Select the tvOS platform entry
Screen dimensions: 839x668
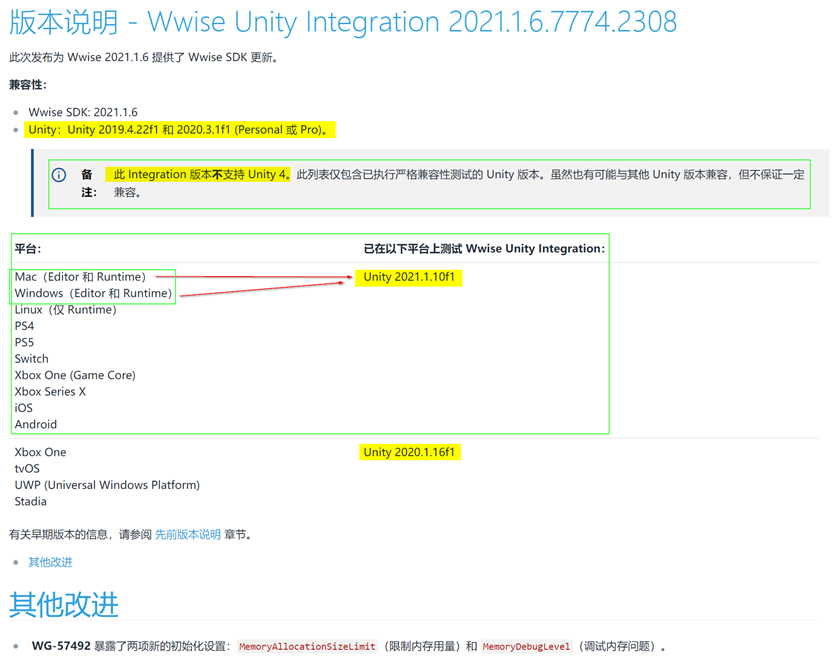[26, 468]
